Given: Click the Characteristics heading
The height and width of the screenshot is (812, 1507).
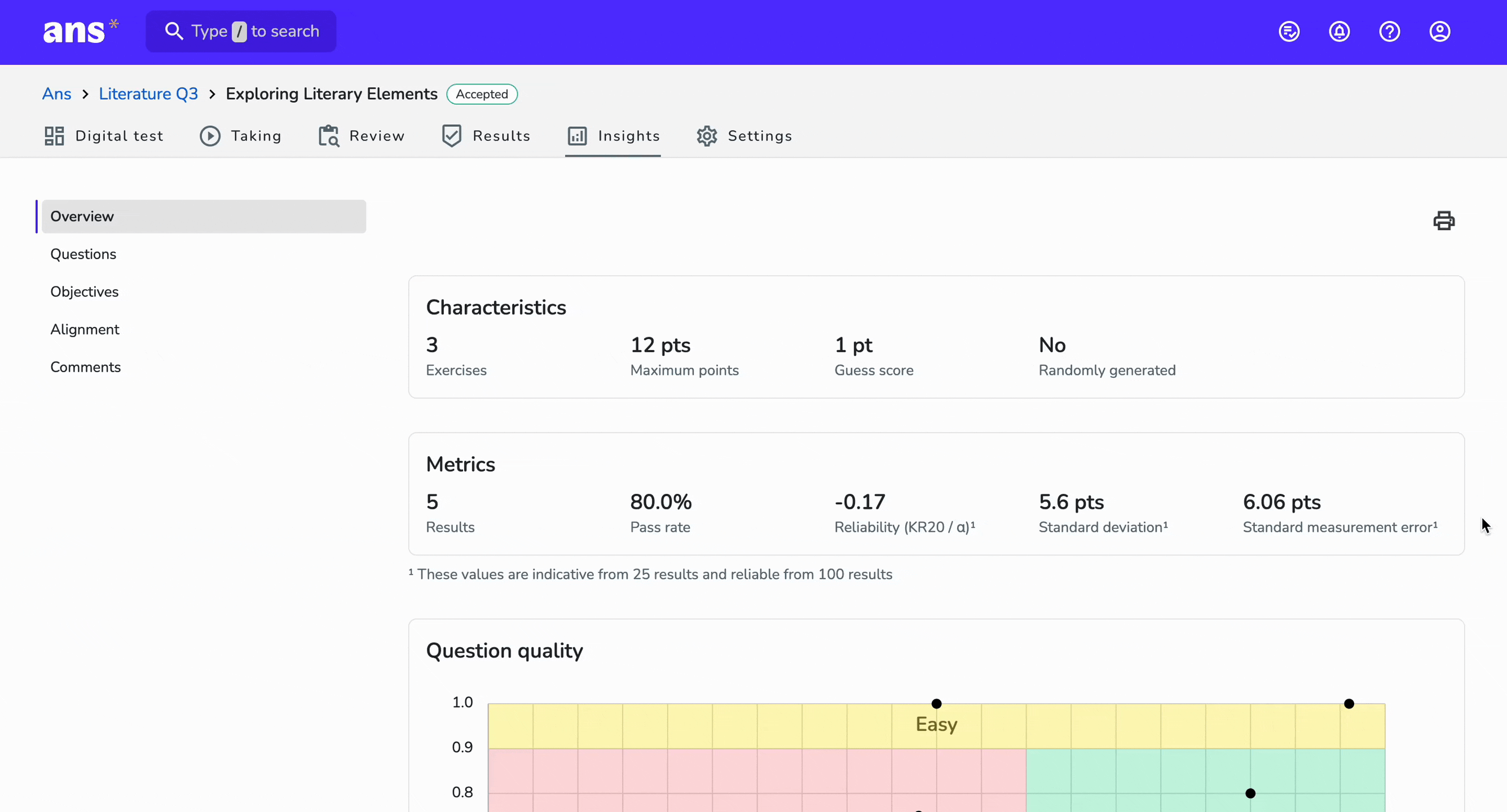Looking at the screenshot, I should pos(496,307).
